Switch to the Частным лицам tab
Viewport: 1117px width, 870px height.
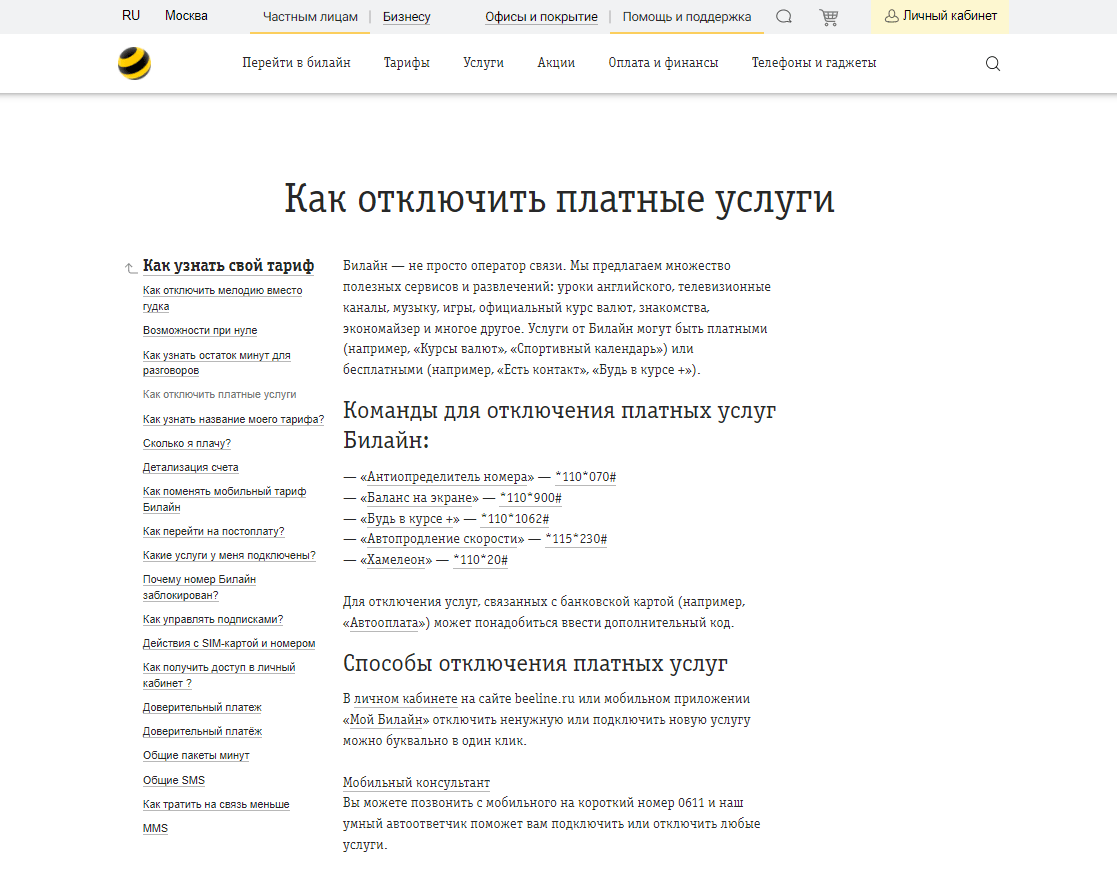click(x=310, y=17)
